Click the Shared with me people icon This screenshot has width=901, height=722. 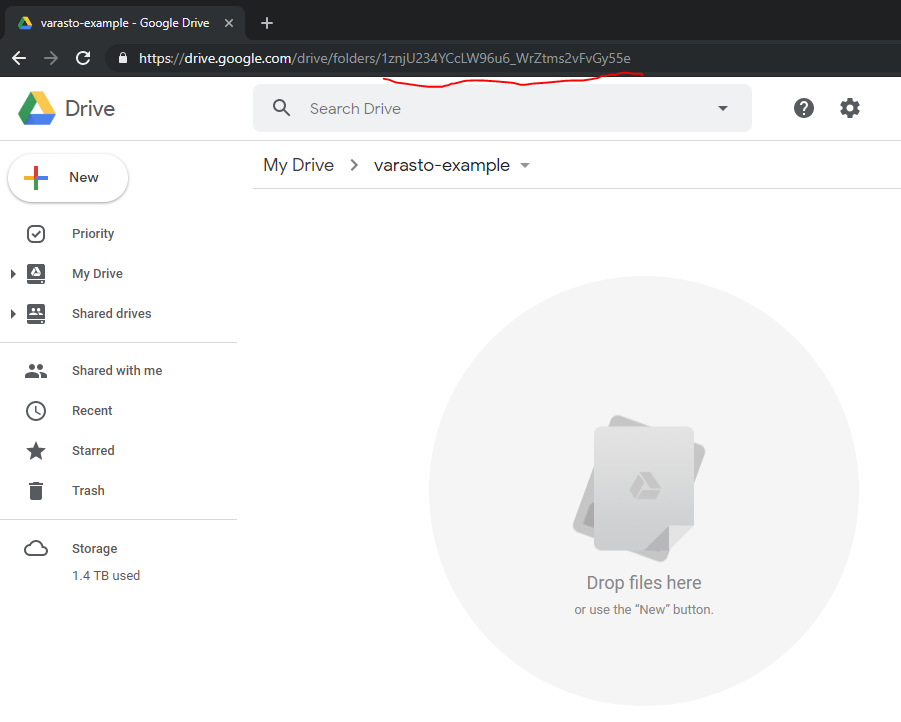[36, 371]
